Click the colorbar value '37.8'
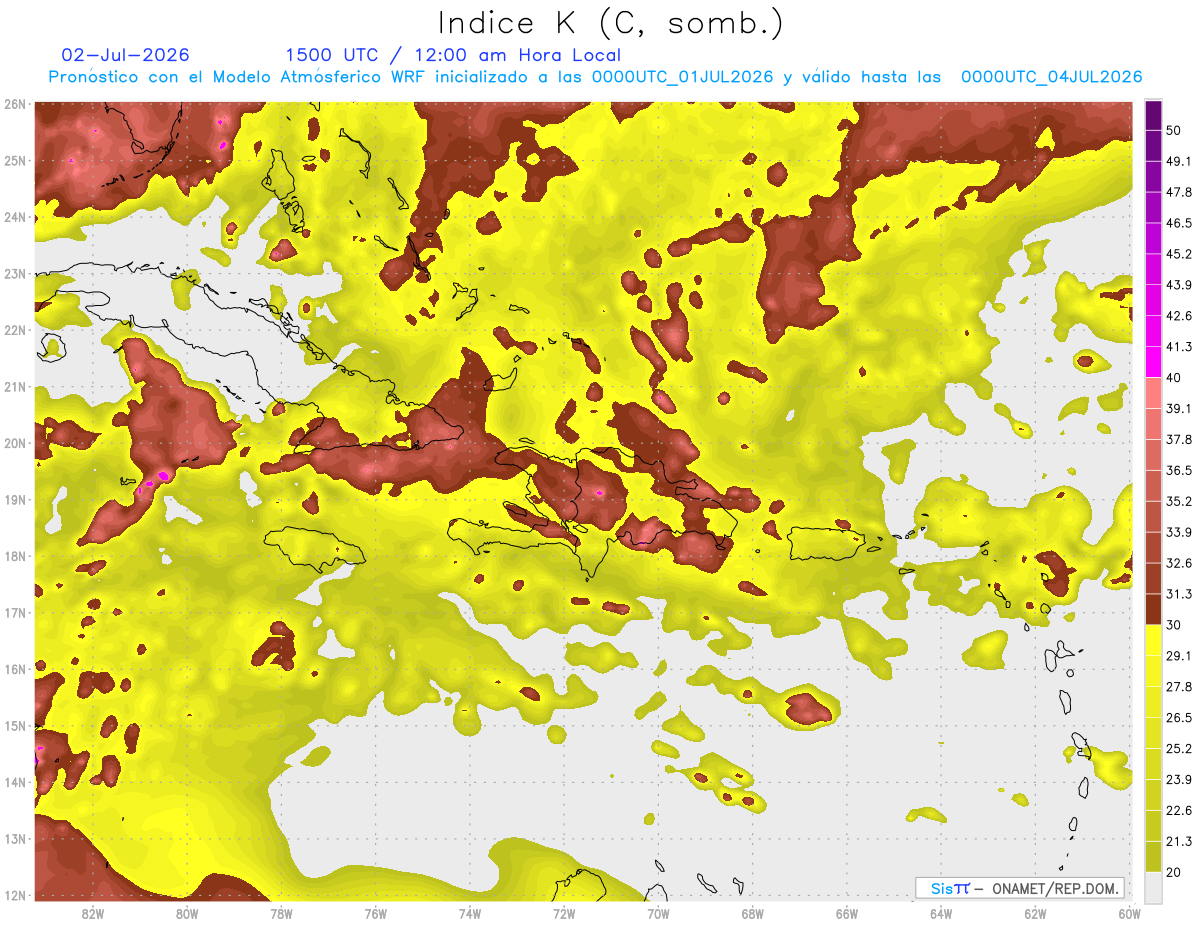The image size is (1200, 927). click(1178, 439)
